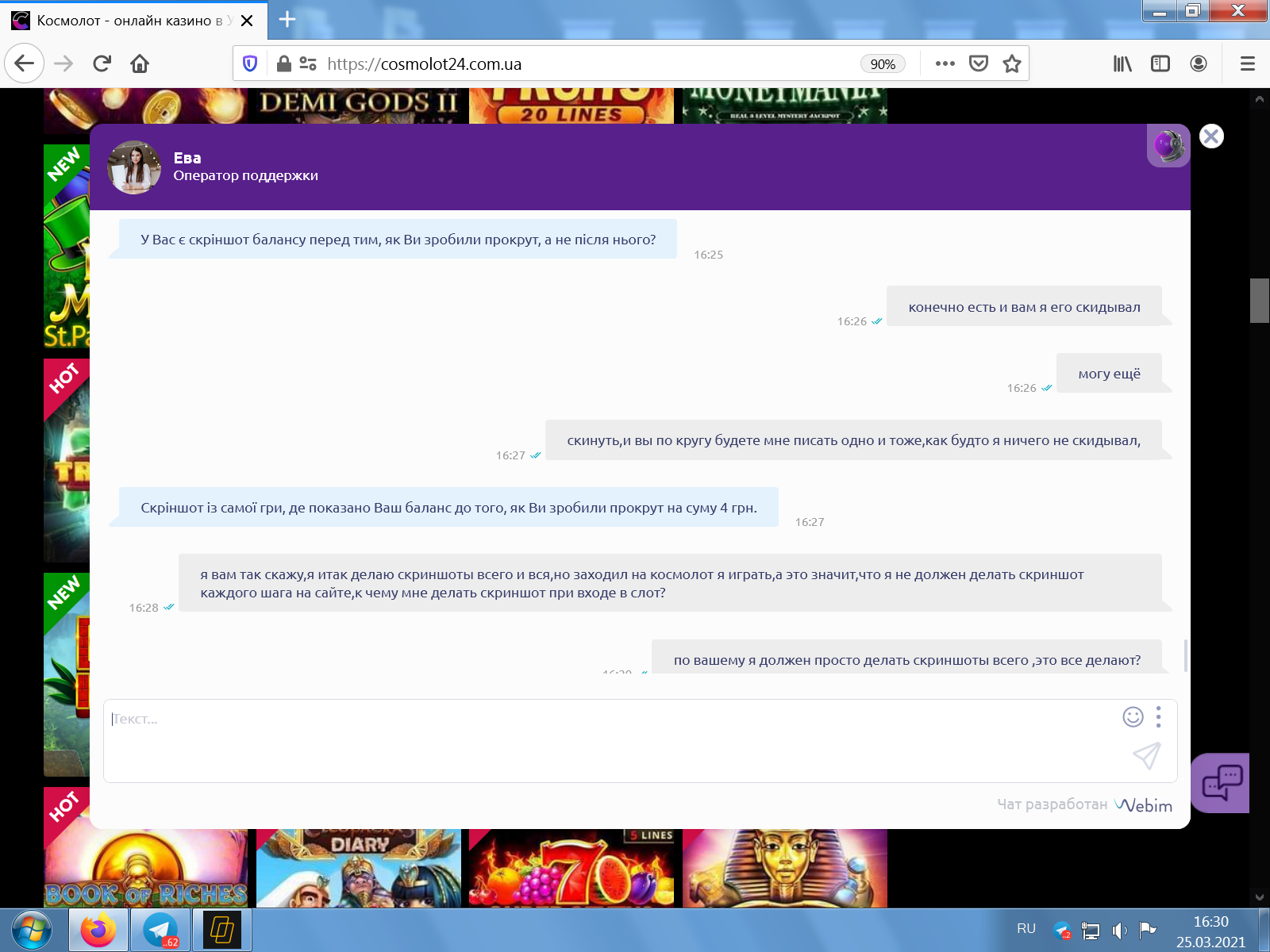Open the Firefox hamburger menu

coord(1248,63)
